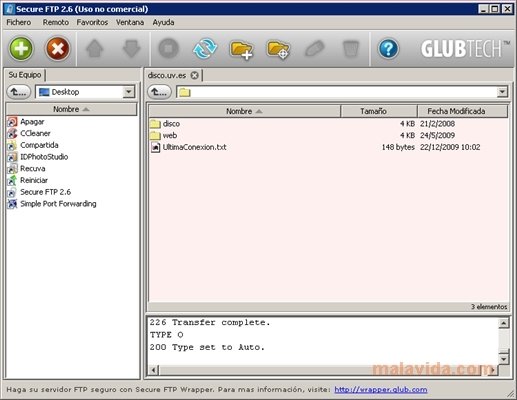Click the "3 elementos" status text
The image size is (517, 400).
coord(489,307)
